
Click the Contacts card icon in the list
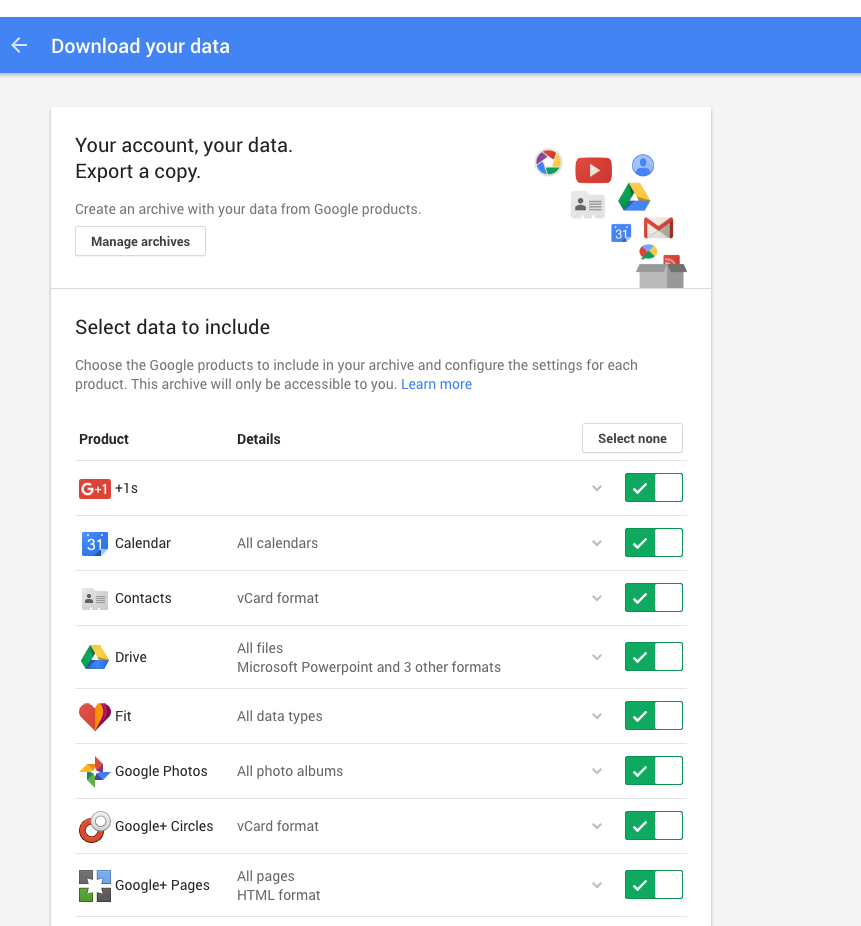(x=94, y=599)
